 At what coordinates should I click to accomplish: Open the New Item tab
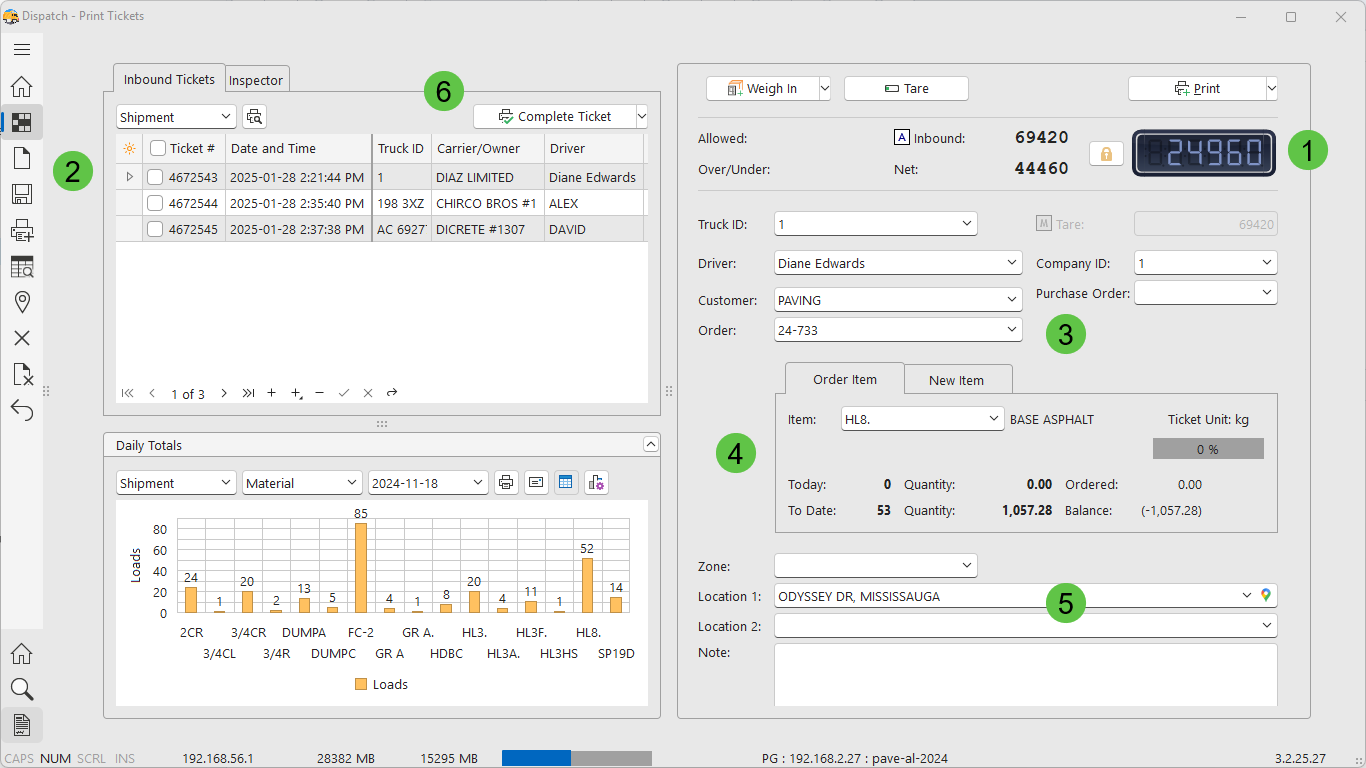point(956,380)
